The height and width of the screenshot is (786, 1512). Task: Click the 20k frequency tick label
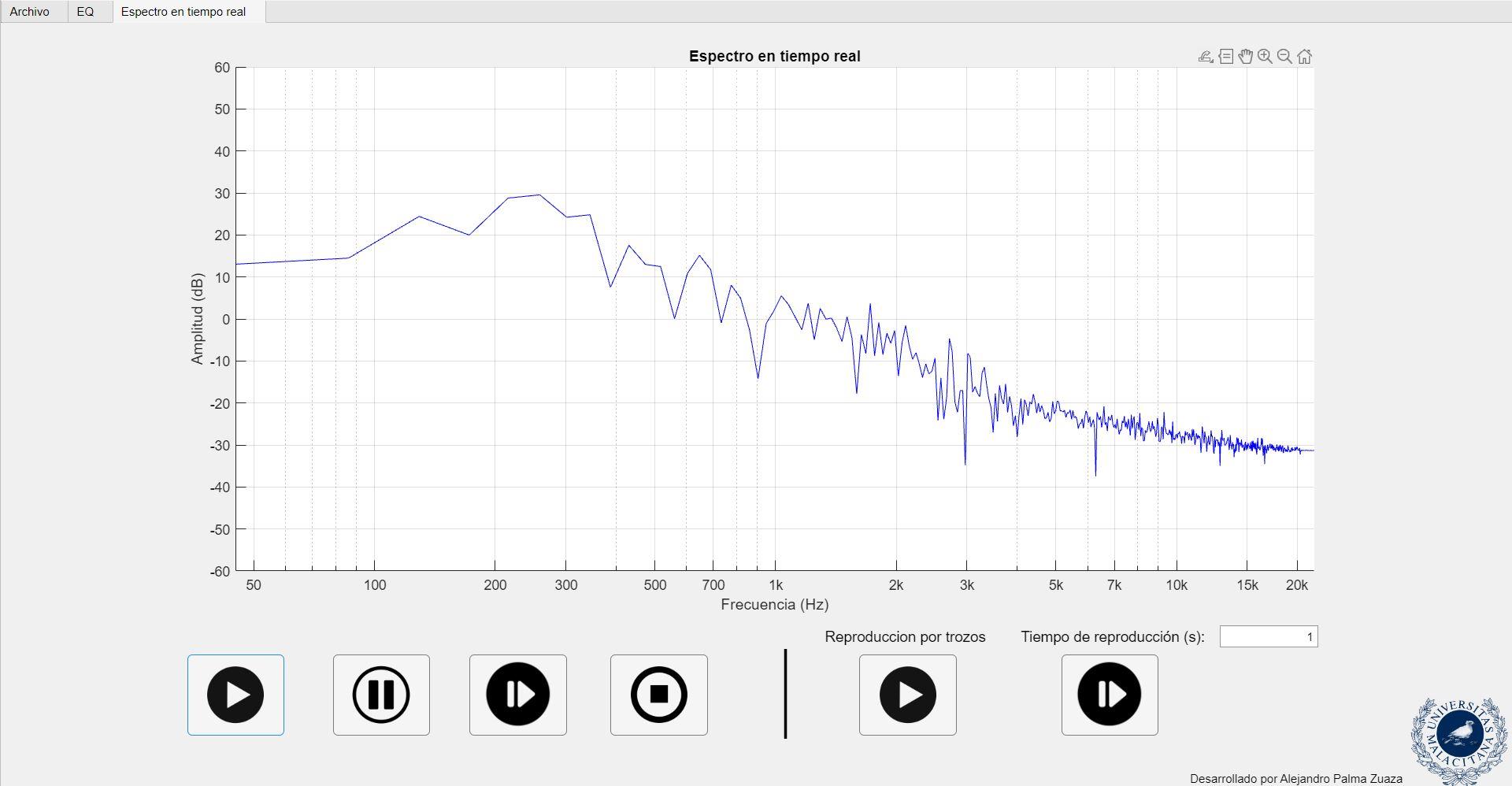tap(1296, 585)
